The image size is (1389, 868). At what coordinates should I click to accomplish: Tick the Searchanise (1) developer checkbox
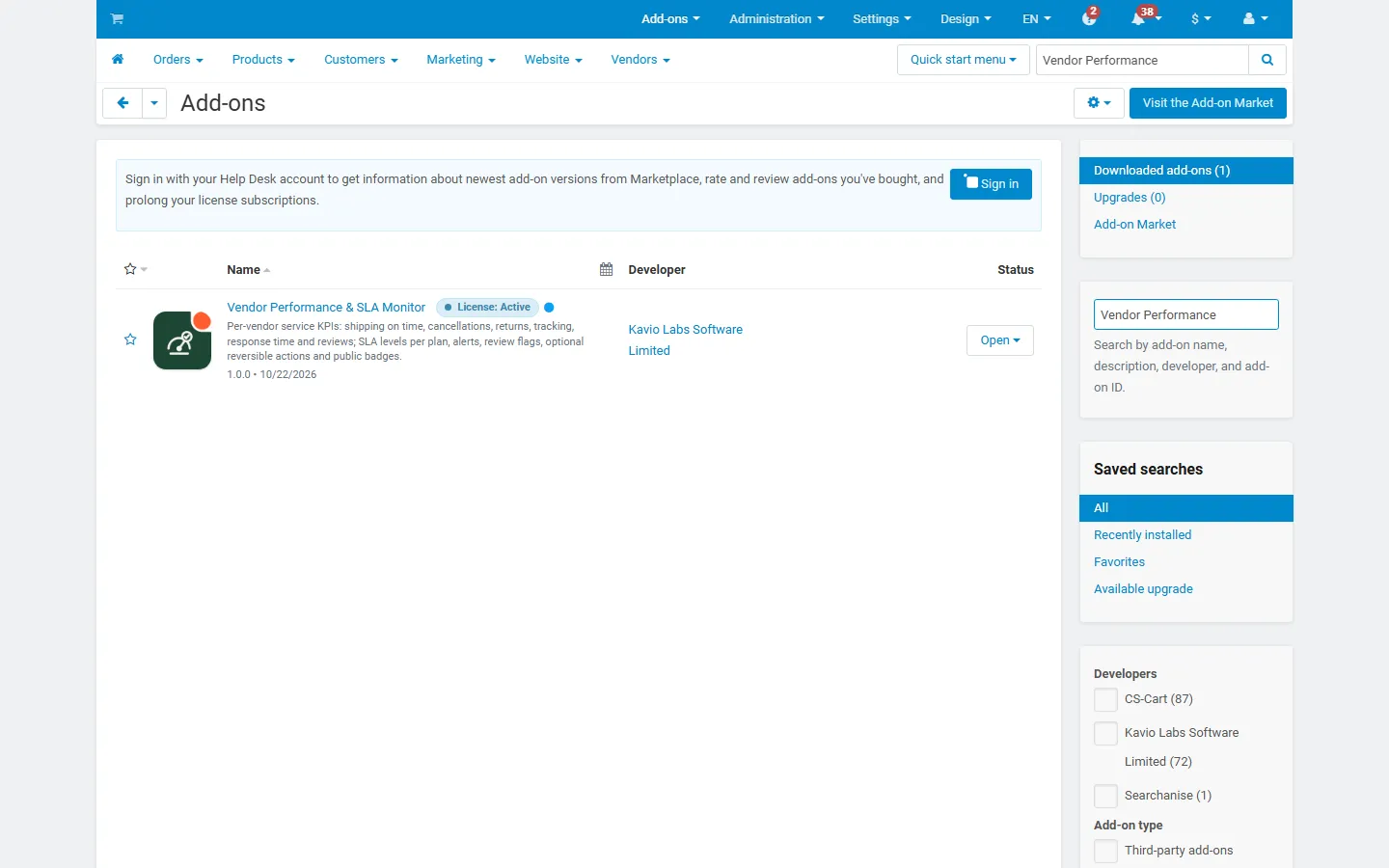click(1105, 797)
